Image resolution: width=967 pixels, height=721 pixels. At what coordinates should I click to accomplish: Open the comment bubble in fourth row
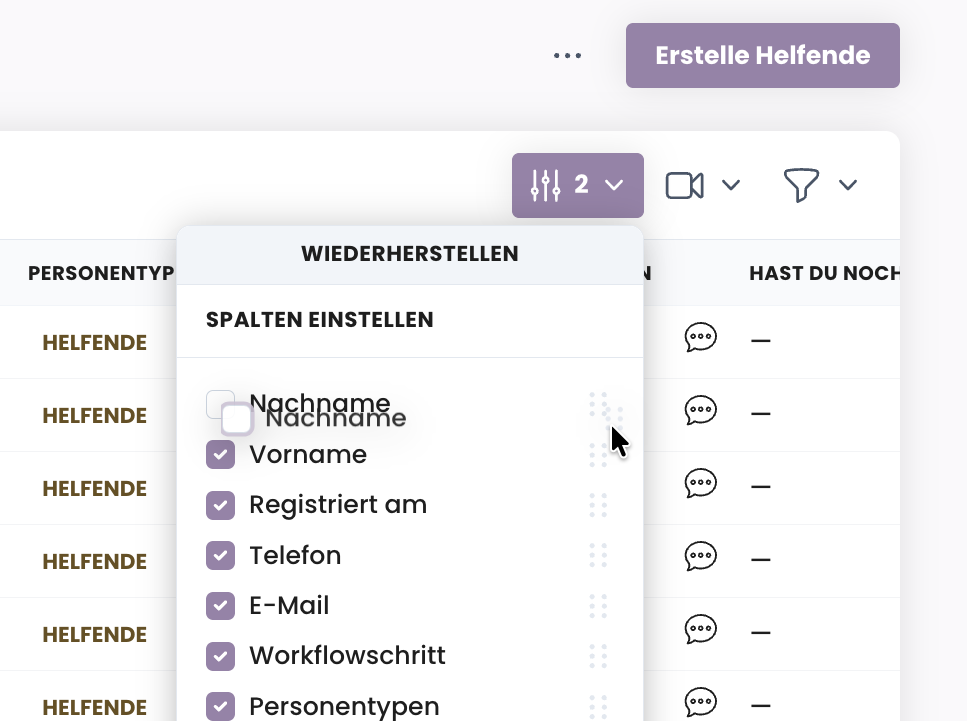click(701, 556)
